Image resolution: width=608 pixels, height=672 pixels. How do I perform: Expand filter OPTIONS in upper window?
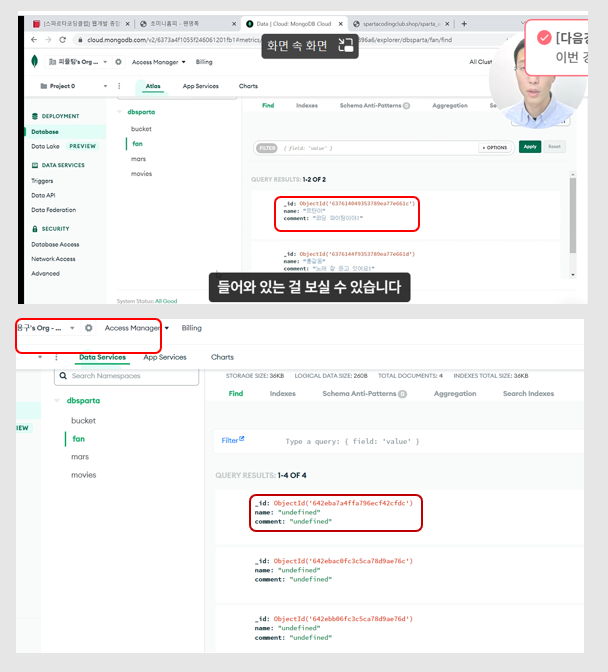[495, 147]
